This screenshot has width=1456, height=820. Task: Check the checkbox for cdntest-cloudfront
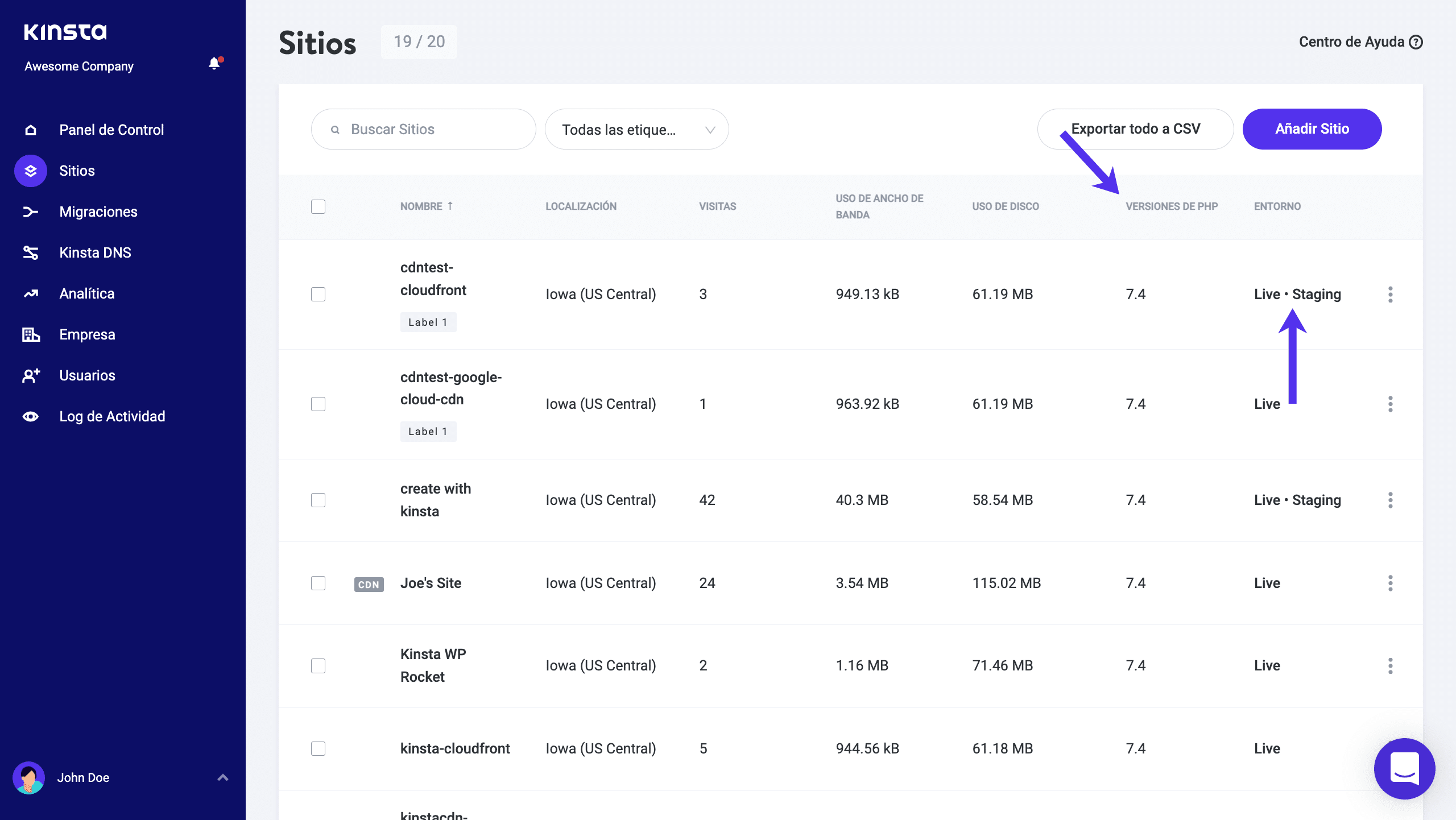click(318, 294)
